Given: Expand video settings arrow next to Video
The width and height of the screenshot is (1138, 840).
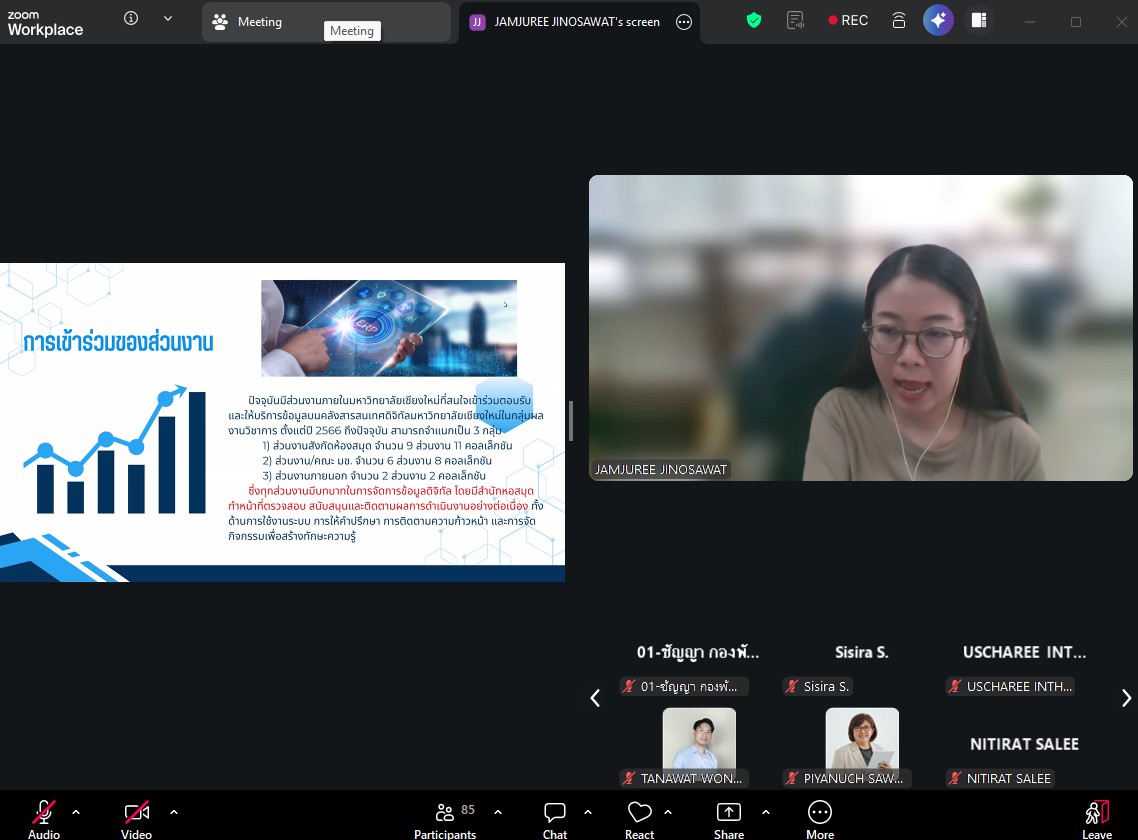Looking at the screenshot, I should (174, 811).
